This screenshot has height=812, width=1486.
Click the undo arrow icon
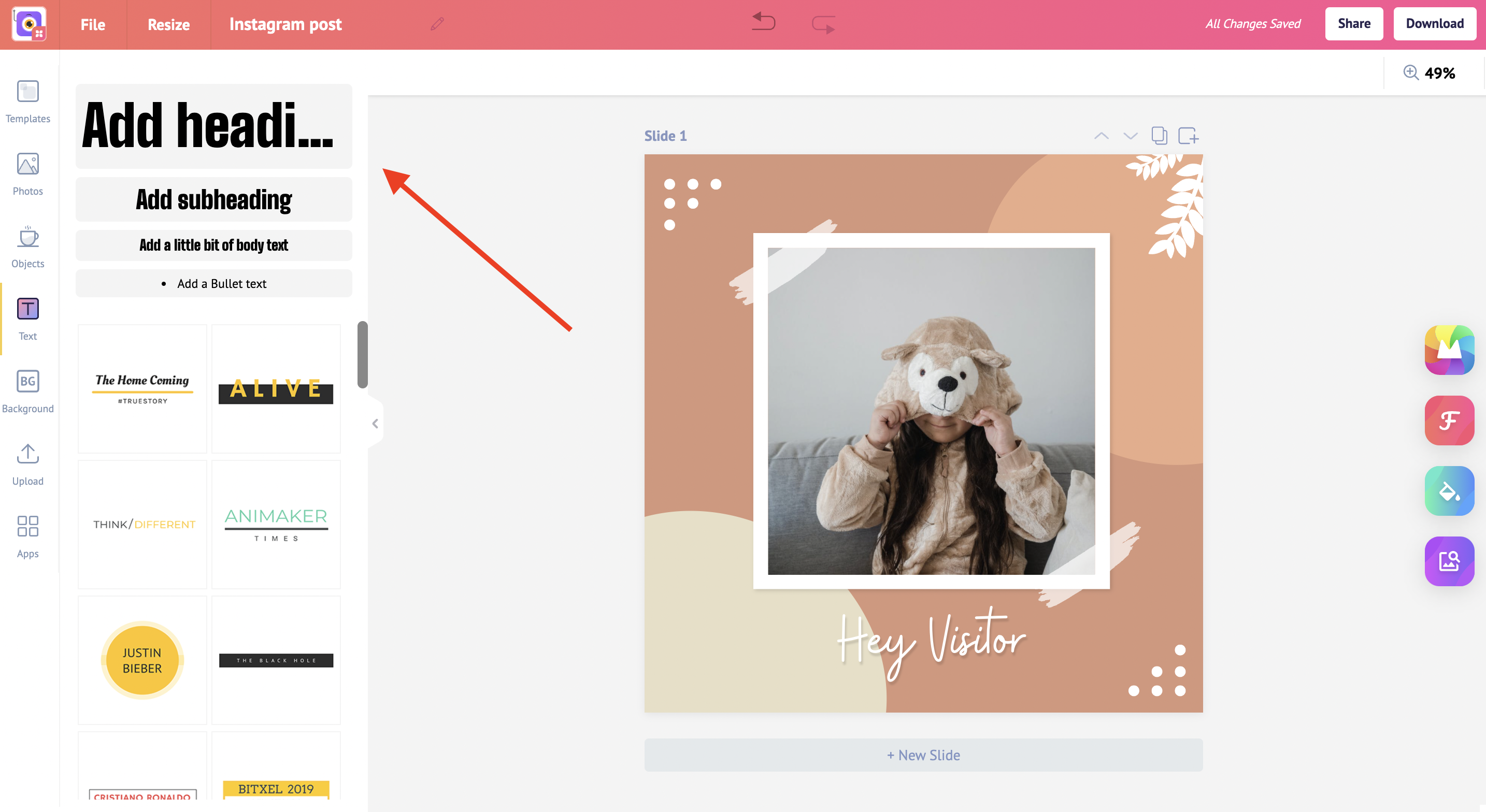tap(764, 22)
